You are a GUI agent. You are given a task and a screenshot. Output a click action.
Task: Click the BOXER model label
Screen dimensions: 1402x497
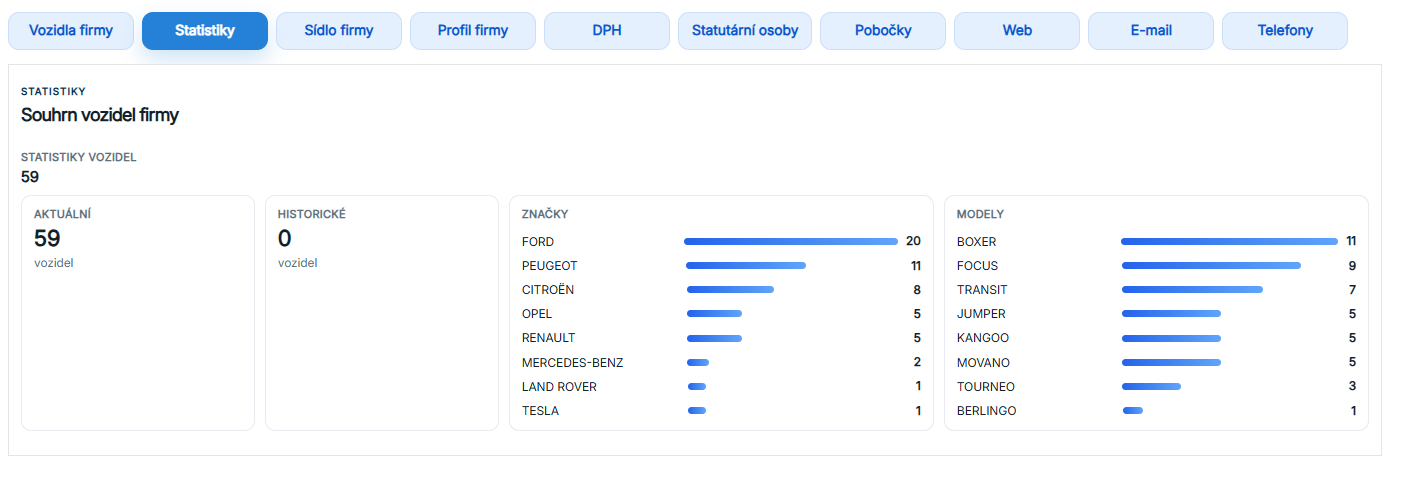point(977,242)
